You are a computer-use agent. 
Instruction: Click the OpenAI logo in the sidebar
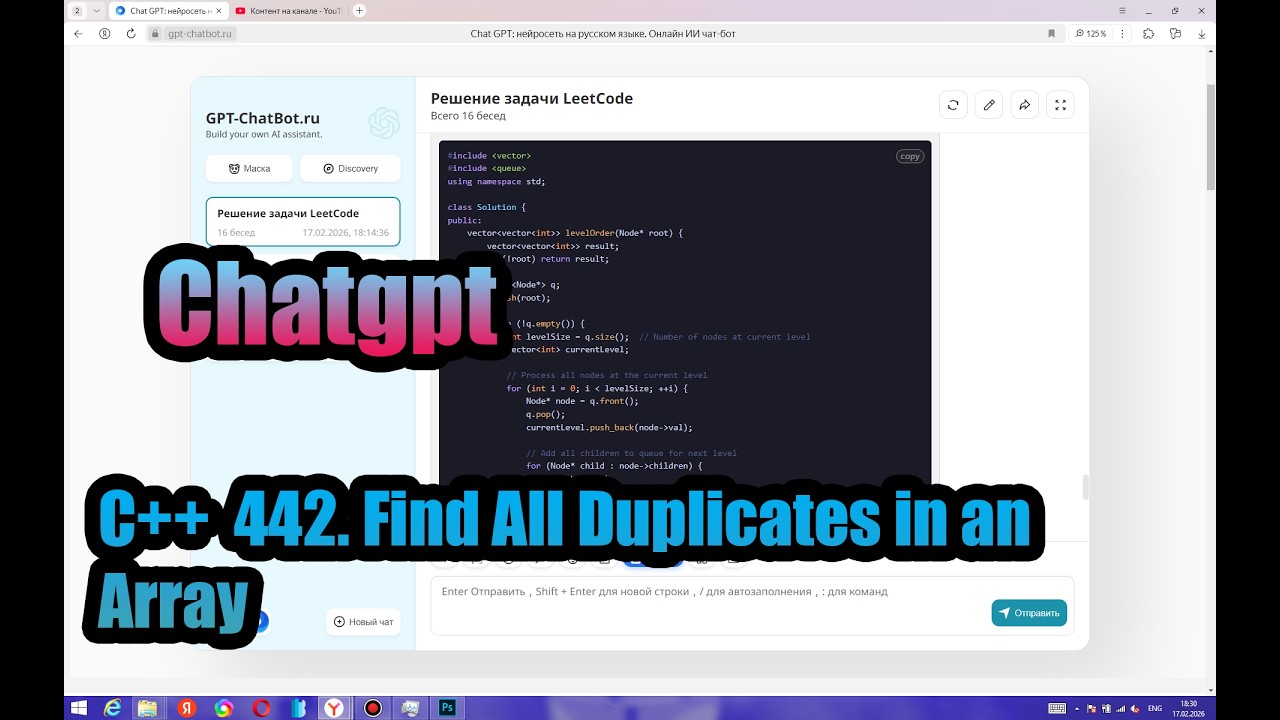pyautogui.click(x=384, y=123)
